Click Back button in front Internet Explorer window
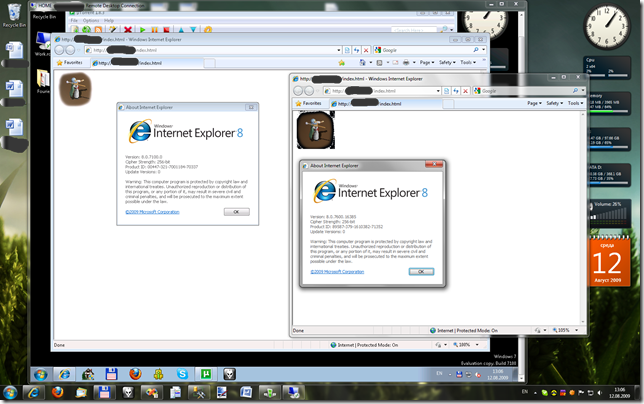644x404 pixels. pyautogui.click(x=298, y=91)
